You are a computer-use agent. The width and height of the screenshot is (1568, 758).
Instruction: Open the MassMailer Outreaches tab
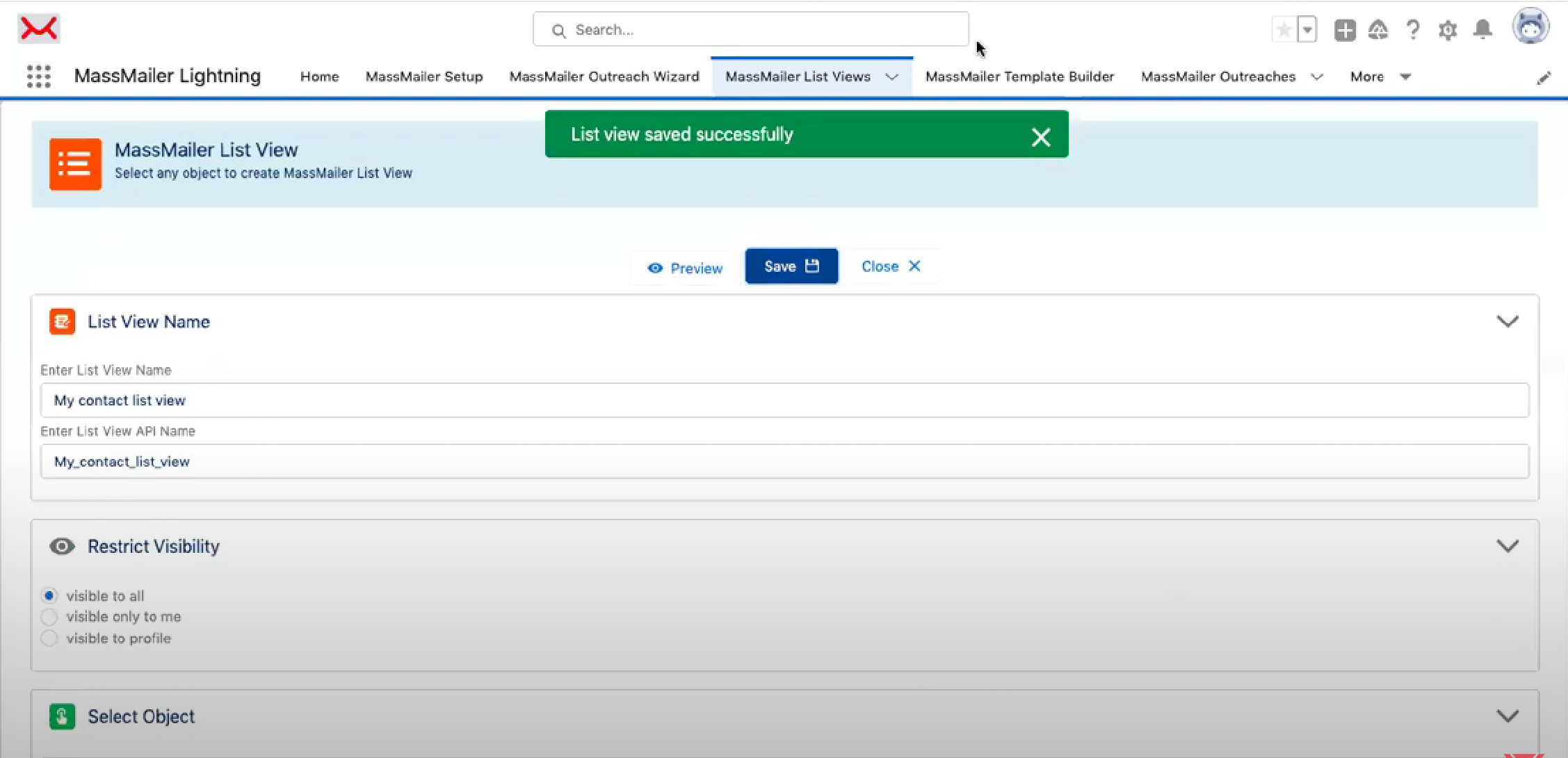click(1218, 76)
